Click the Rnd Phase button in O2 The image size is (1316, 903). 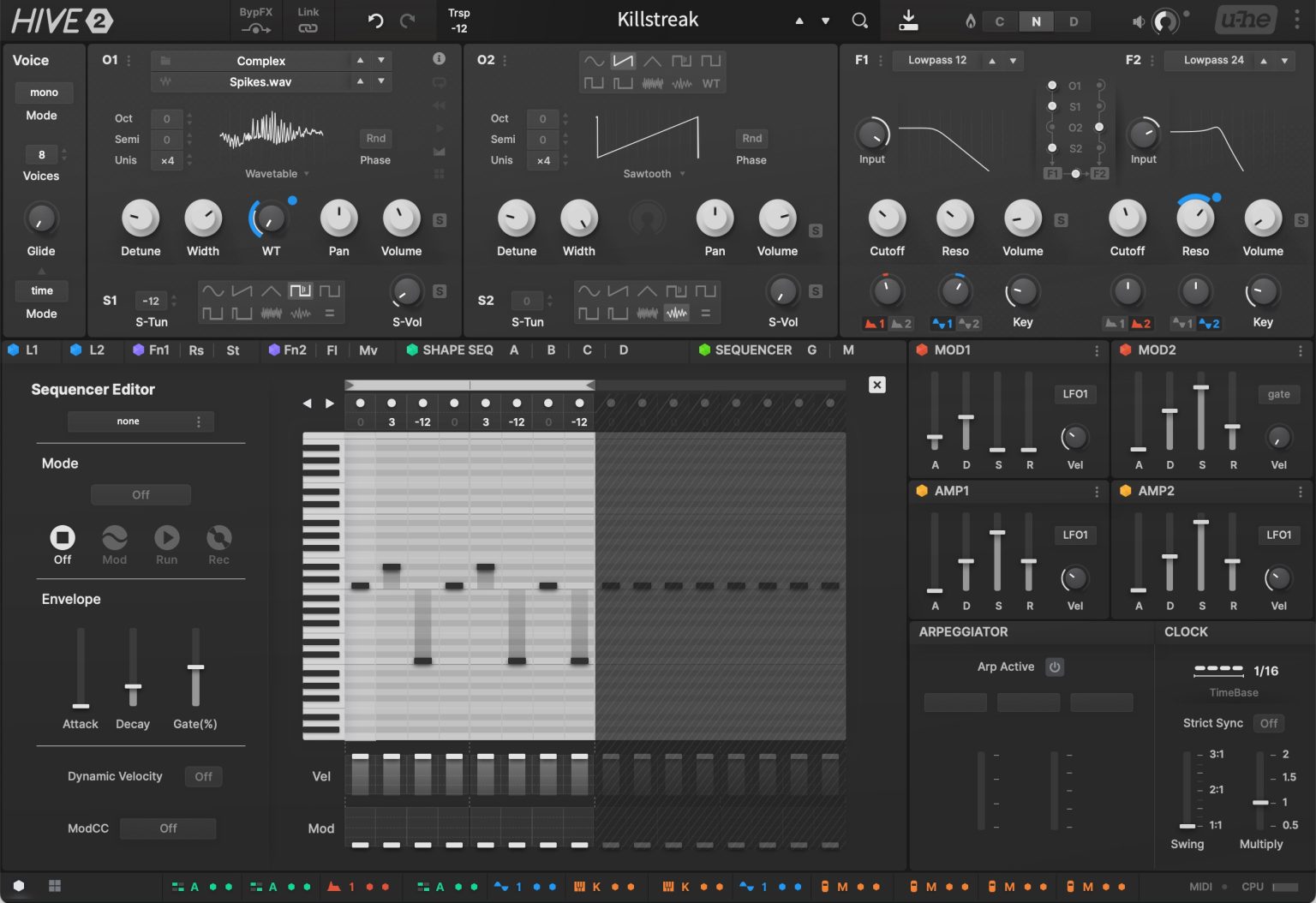[751, 139]
